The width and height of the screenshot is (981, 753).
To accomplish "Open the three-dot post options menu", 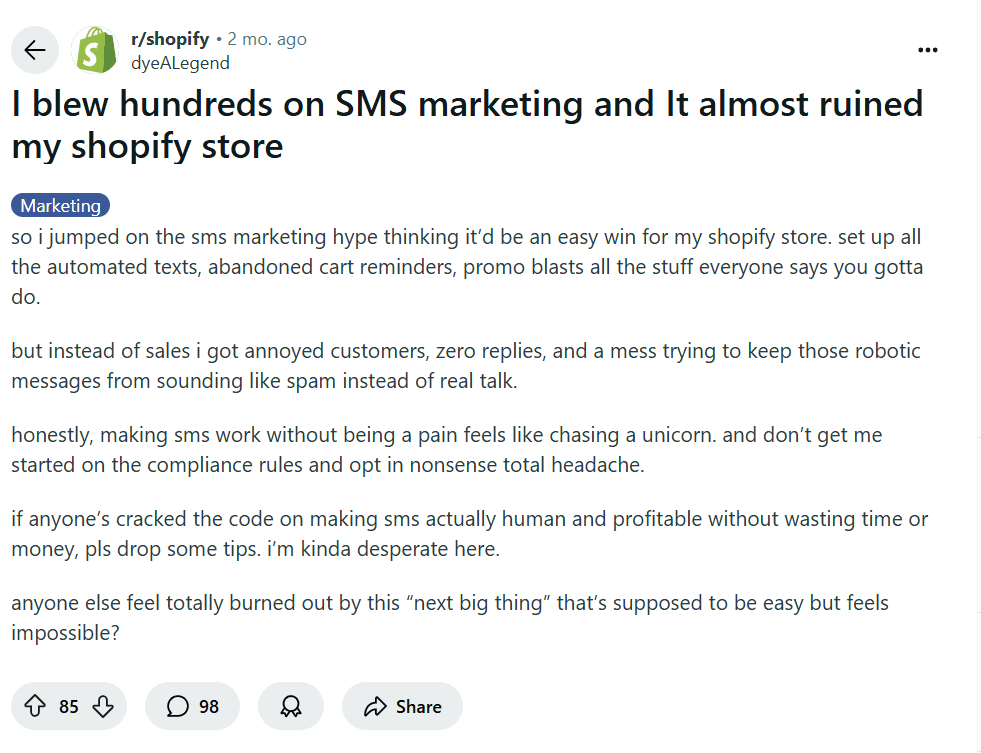I will 928,50.
